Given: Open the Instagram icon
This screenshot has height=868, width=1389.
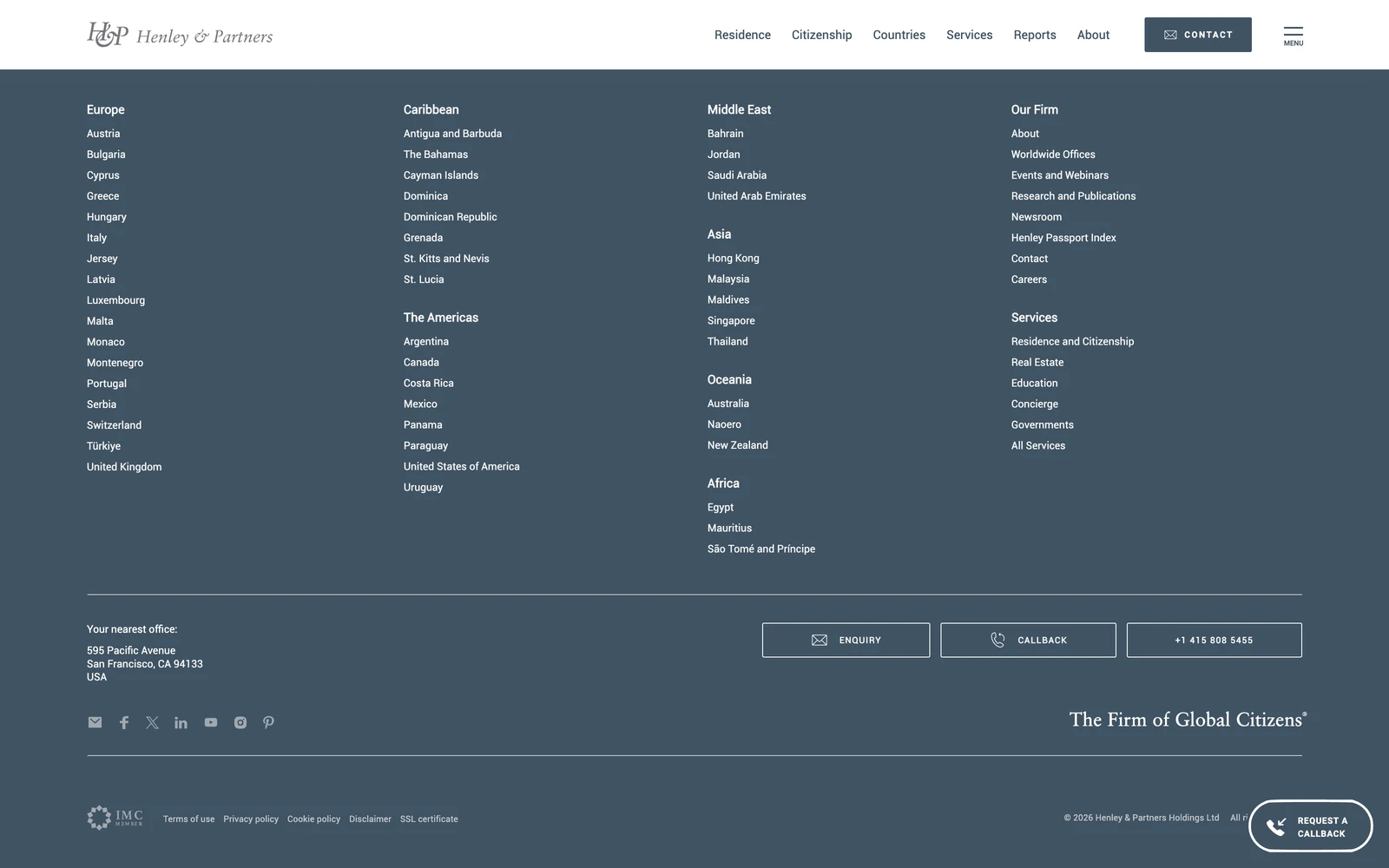Looking at the screenshot, I should coord(240,722).
